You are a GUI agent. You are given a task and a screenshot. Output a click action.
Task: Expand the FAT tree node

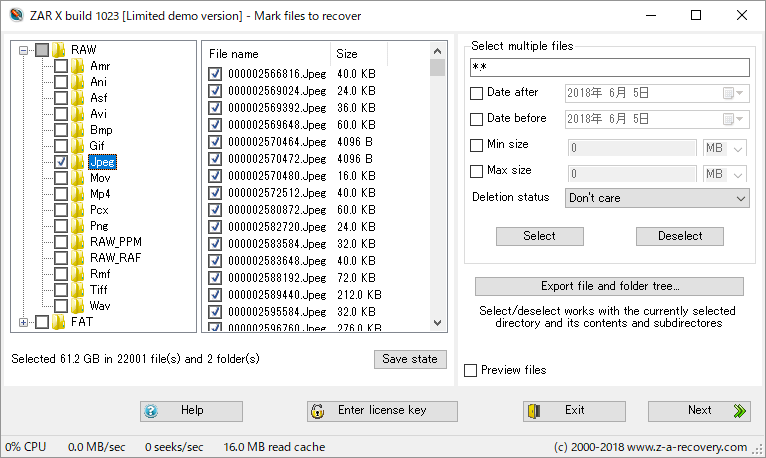click(x=23, y=322)
